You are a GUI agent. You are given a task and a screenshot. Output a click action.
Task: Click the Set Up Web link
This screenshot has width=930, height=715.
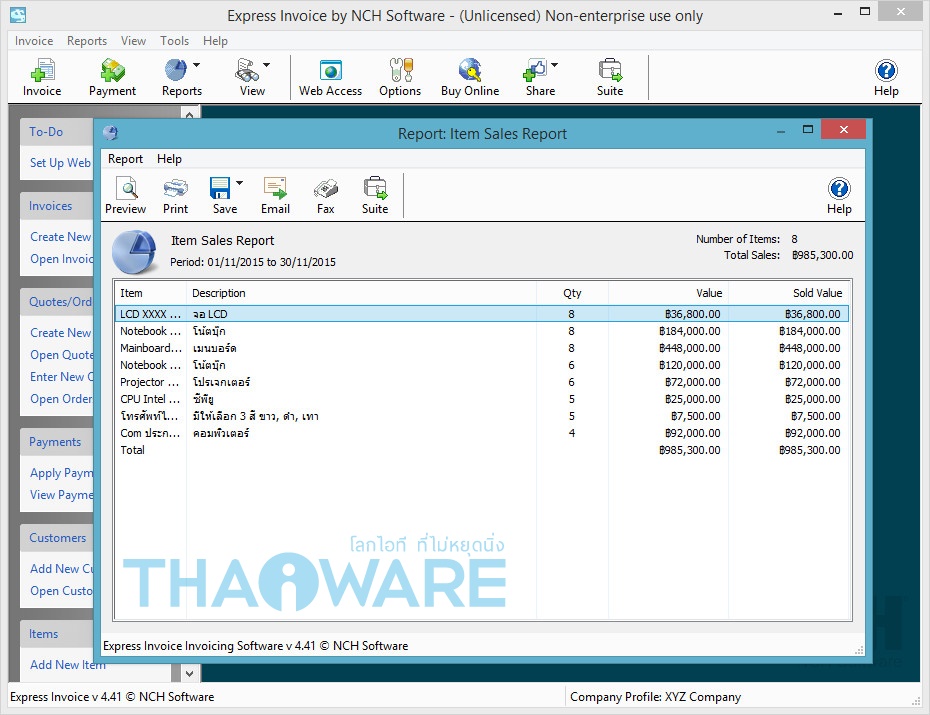(60, 162)
